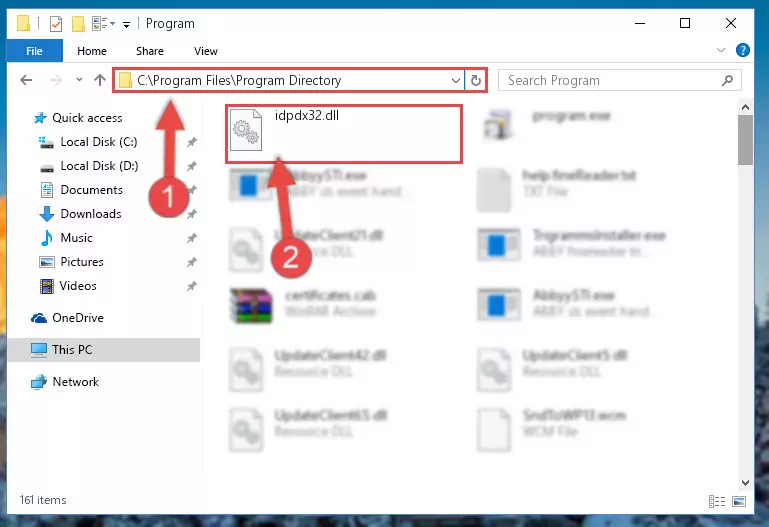Screen dimensions: 769x527
Task: Click the 161 items status text
Action: click(43, 500)
